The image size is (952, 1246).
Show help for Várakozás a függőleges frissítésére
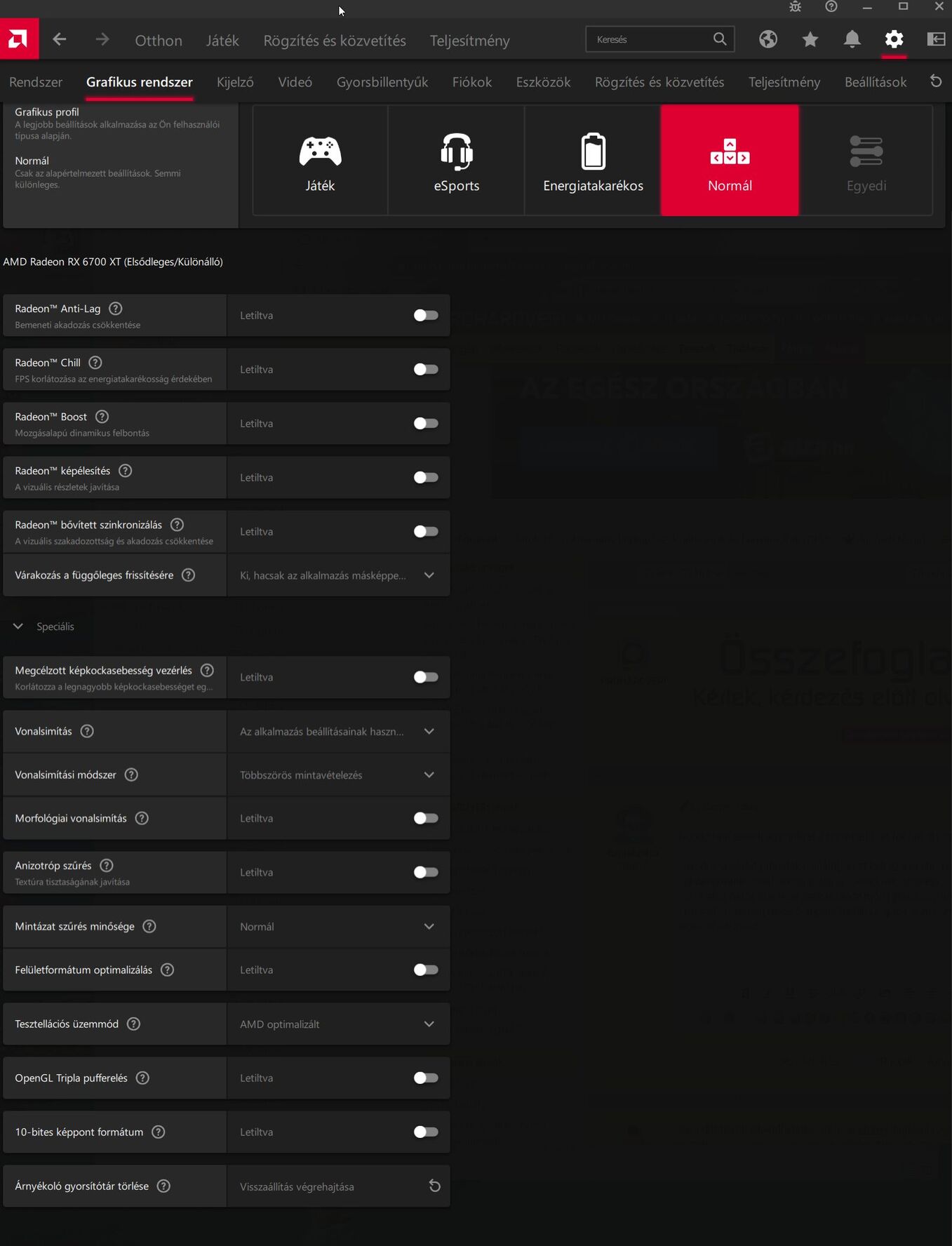click(x=188, y=575)
